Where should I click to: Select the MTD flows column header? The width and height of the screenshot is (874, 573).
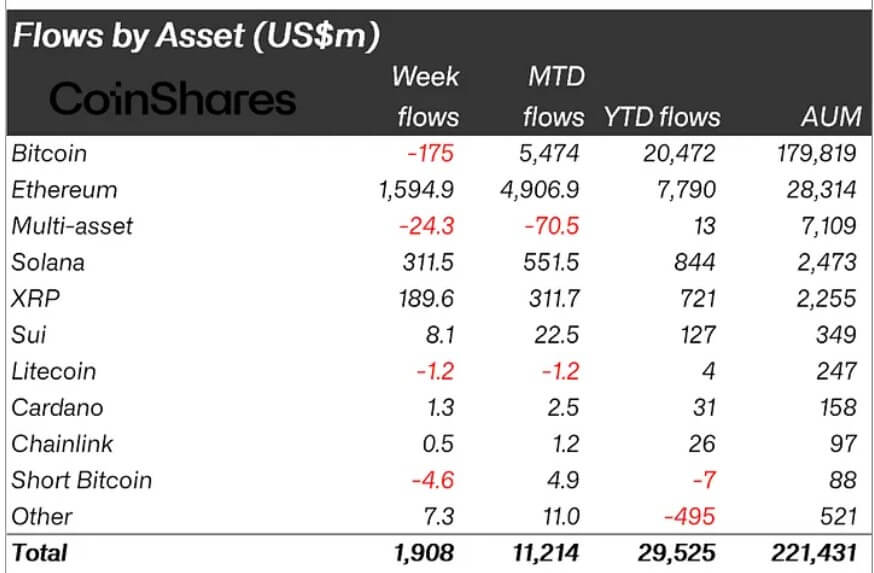pyautogui.click(x=554, y=96)
